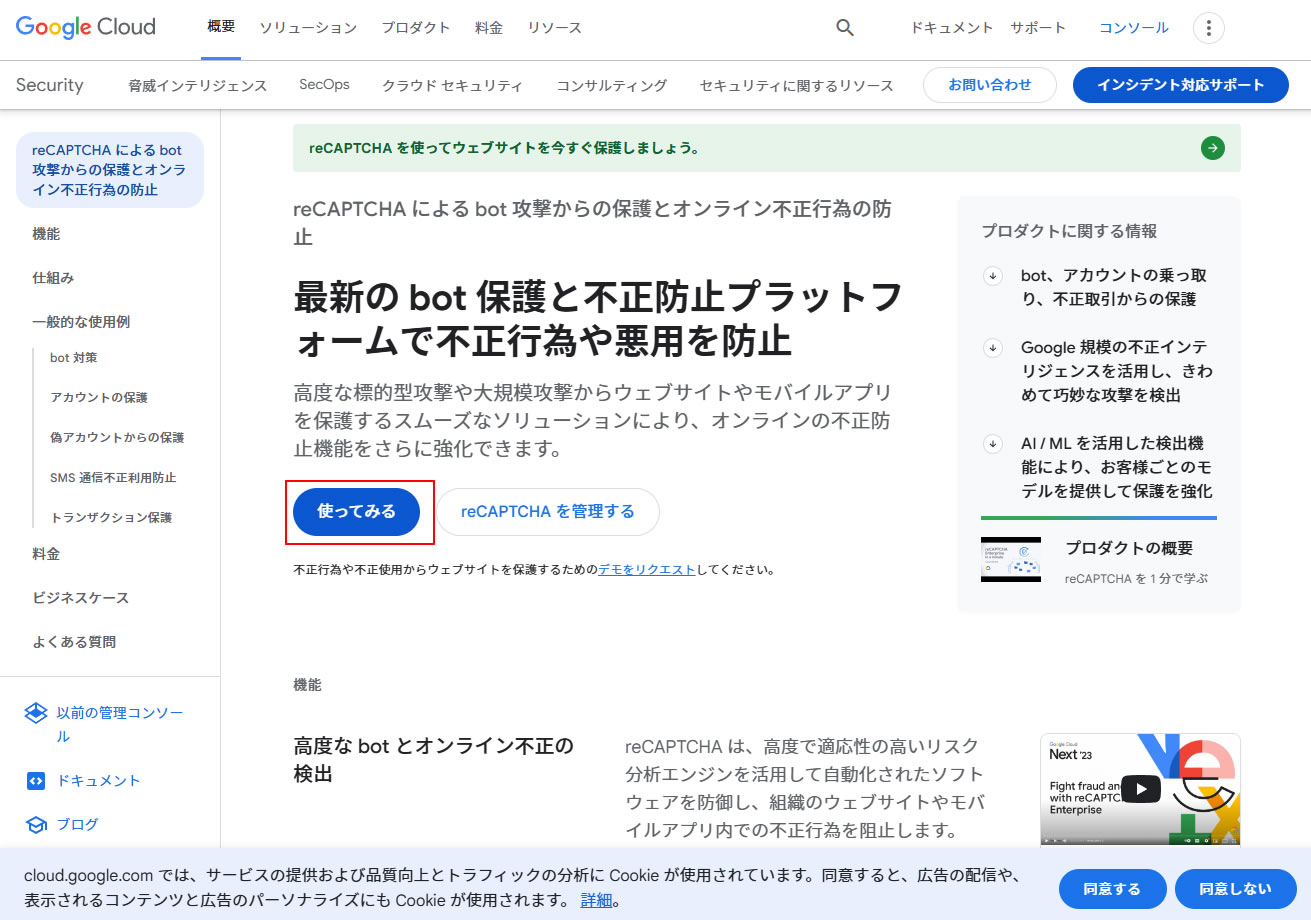Jump to 料金 in the sidebar
Screen dimensions: 1311x920
[46, 554]
